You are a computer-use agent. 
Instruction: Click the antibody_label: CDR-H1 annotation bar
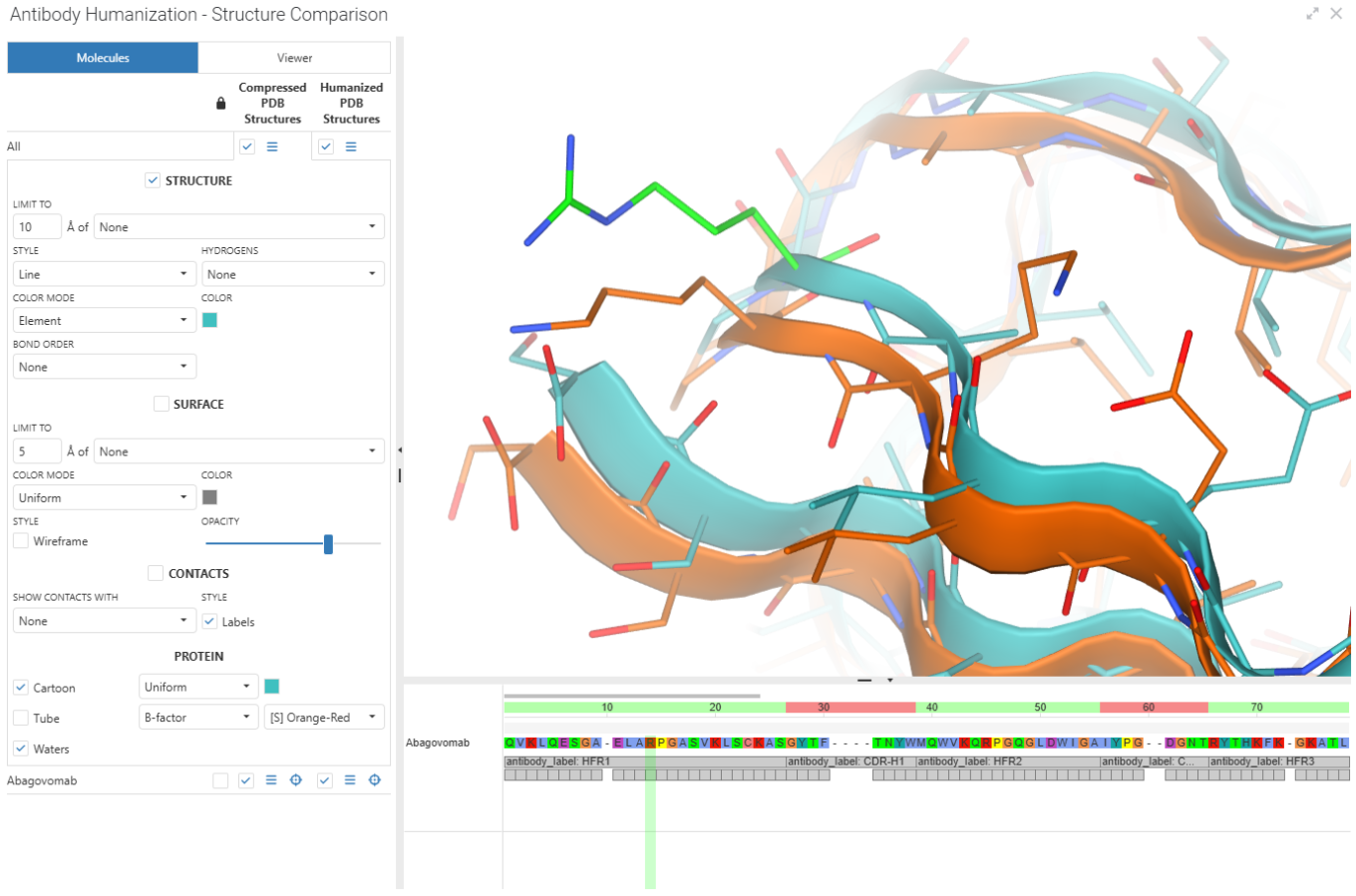tap(850, 761)
